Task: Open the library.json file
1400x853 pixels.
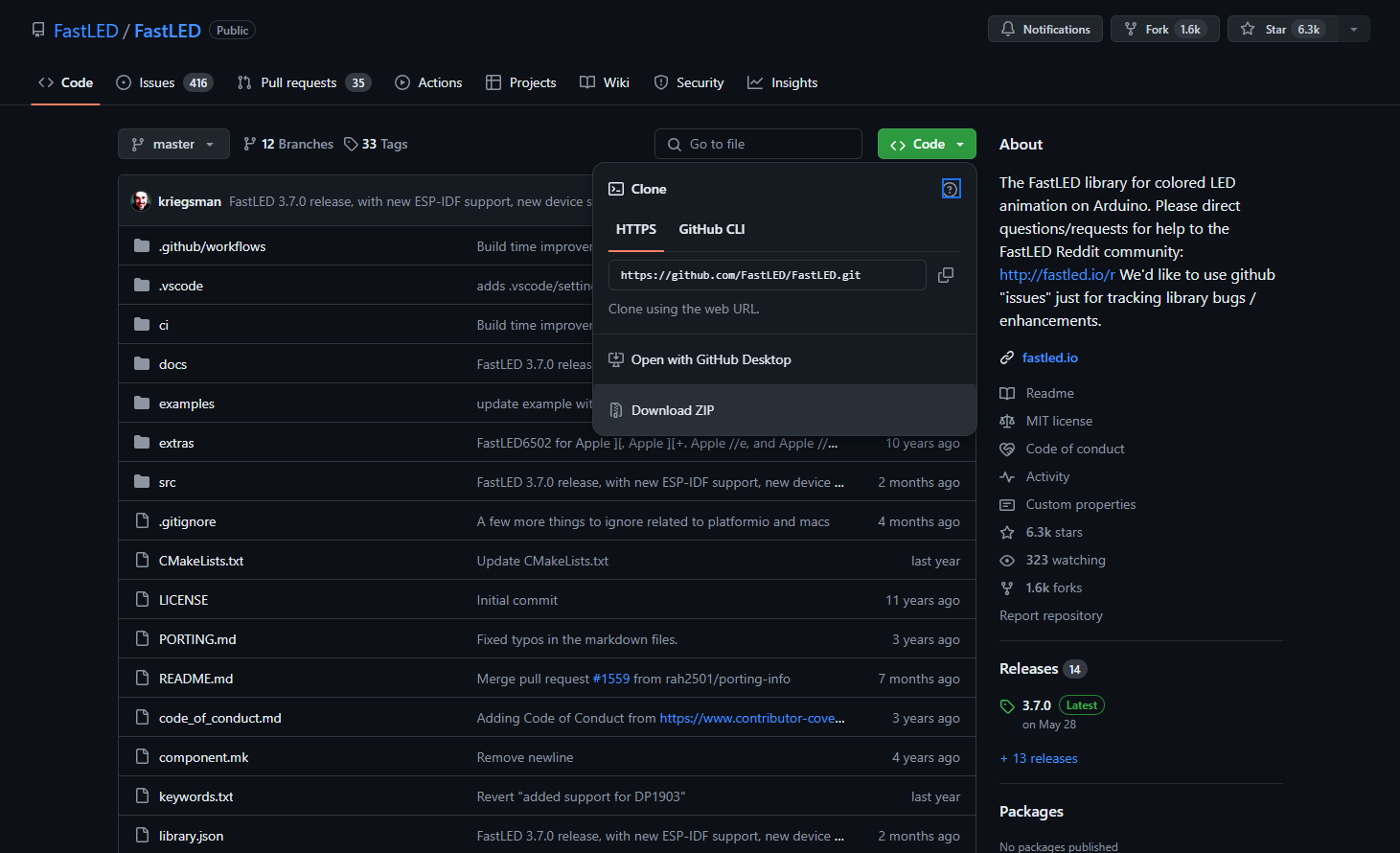Action: point(191,836)
